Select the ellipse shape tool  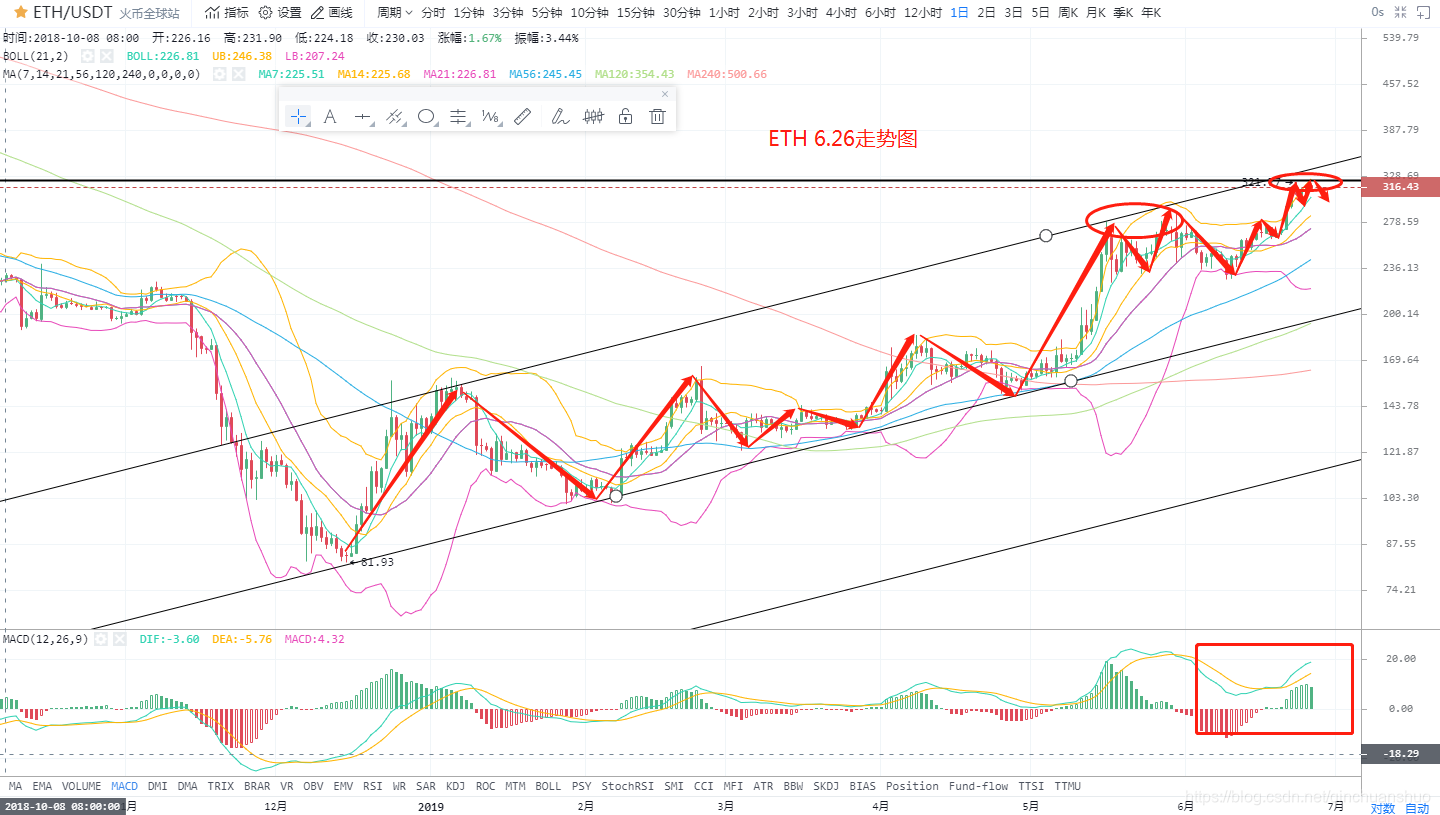427,117
